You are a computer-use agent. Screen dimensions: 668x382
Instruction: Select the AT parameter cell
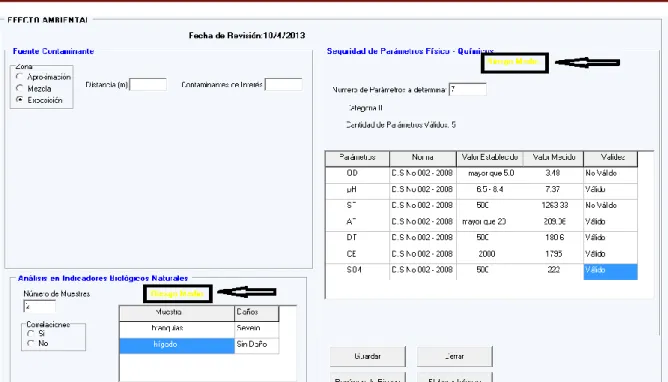tap(357, 222)
